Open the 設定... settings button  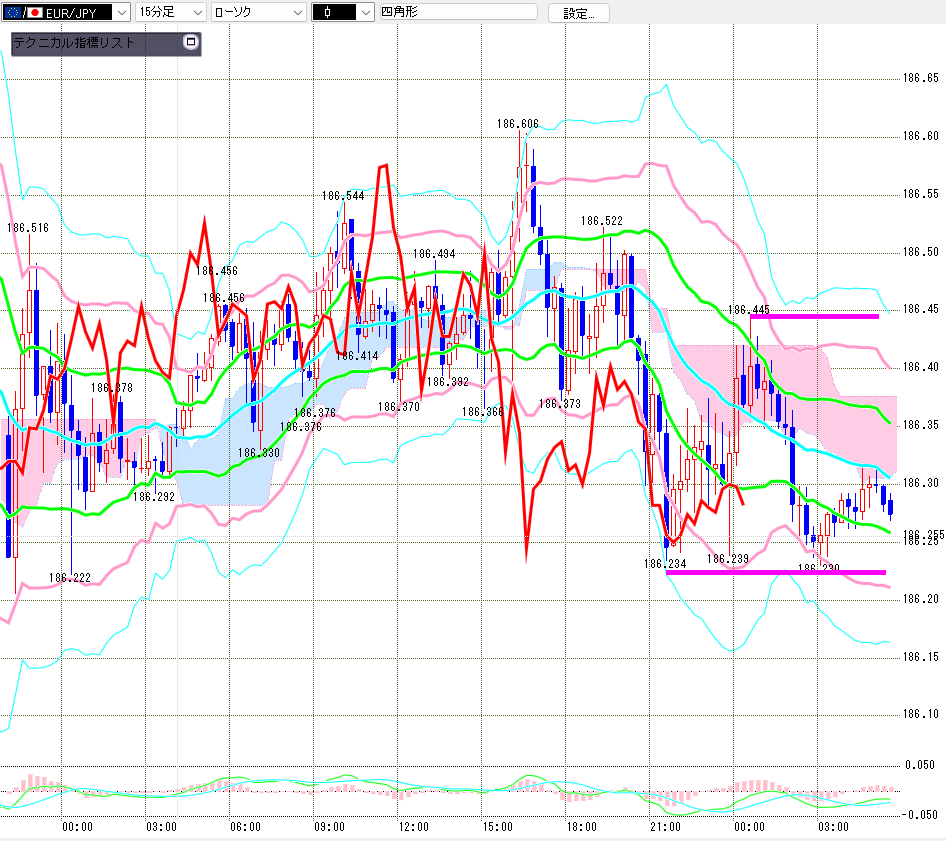pos(579,13)
